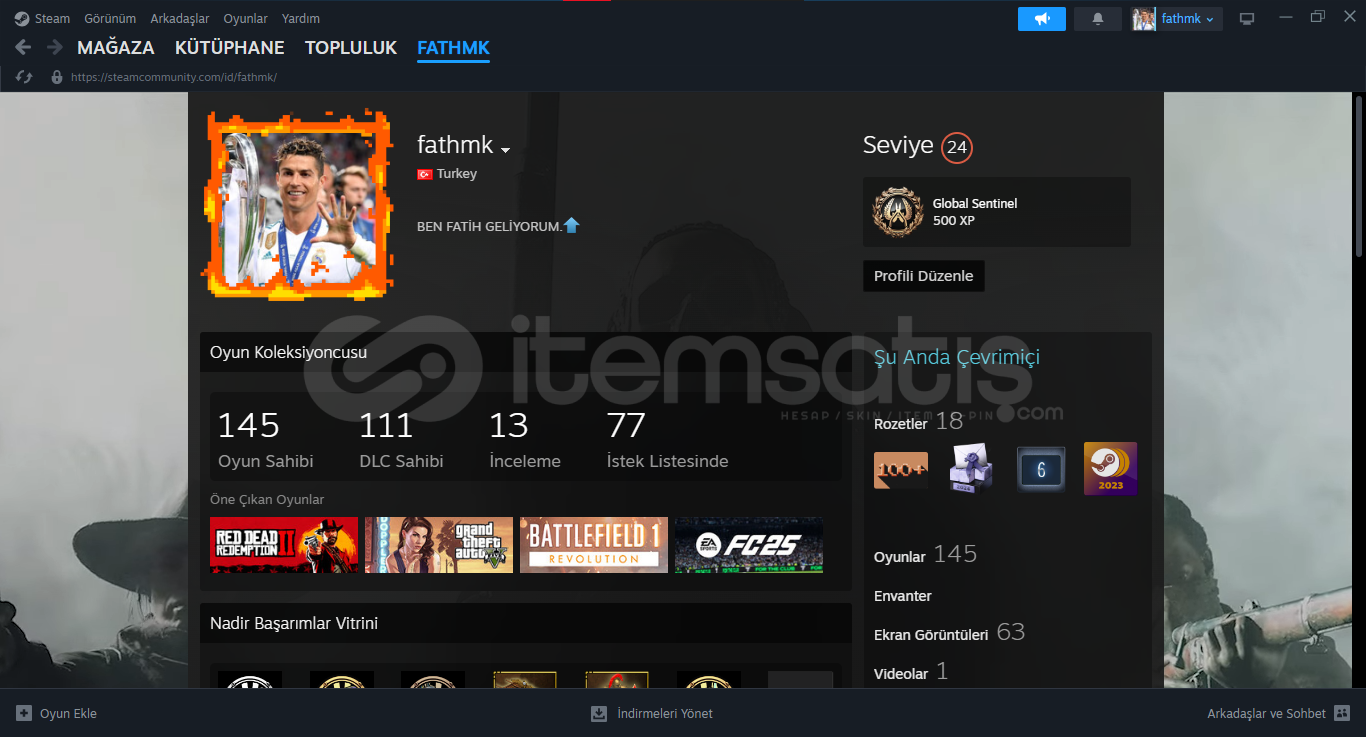Screen dimensions: 1366x737
Task: Click the Şu Anda Çevrimiçi status text
Action: [957, 357]
